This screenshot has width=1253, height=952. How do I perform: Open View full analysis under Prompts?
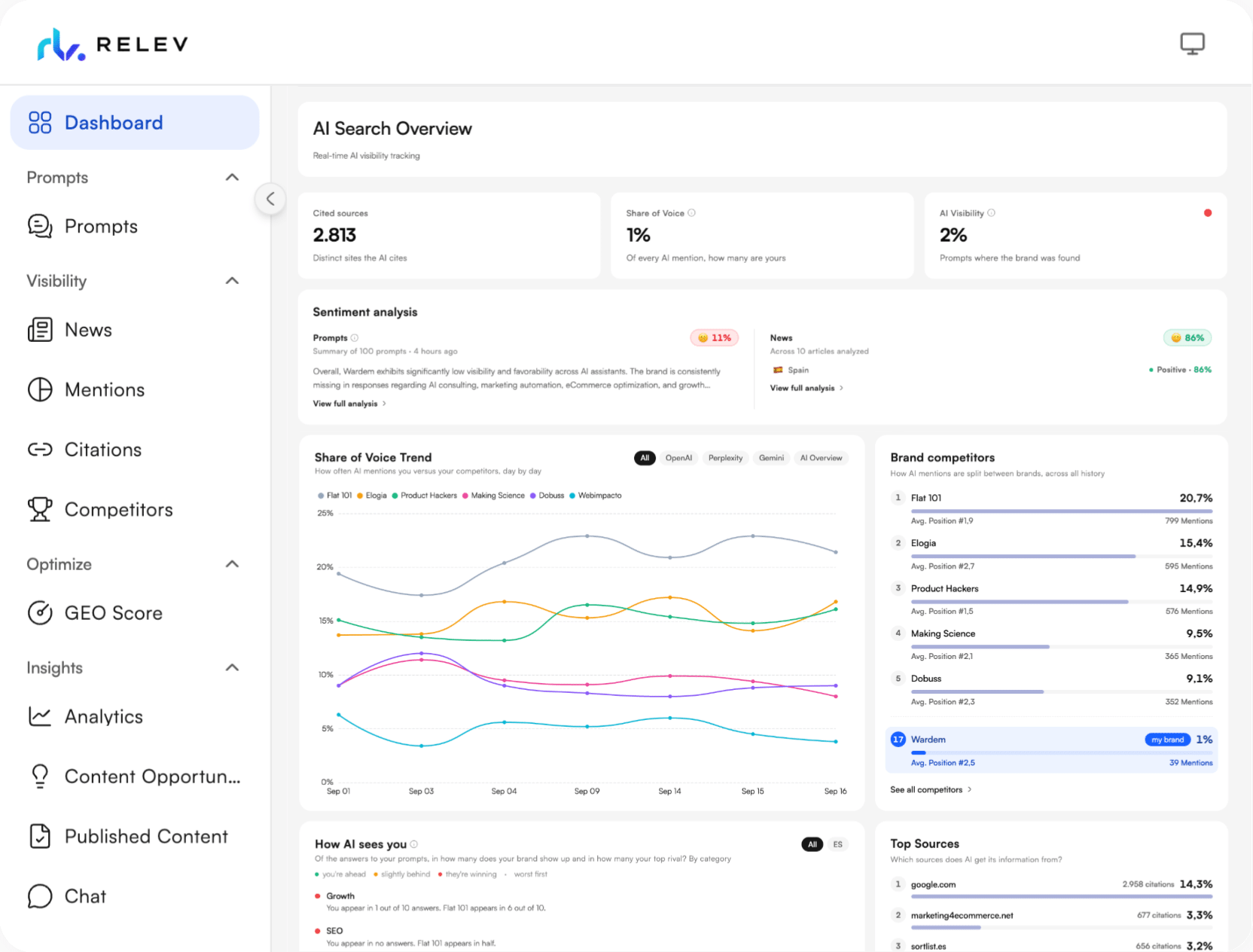(x=349, y=404)
